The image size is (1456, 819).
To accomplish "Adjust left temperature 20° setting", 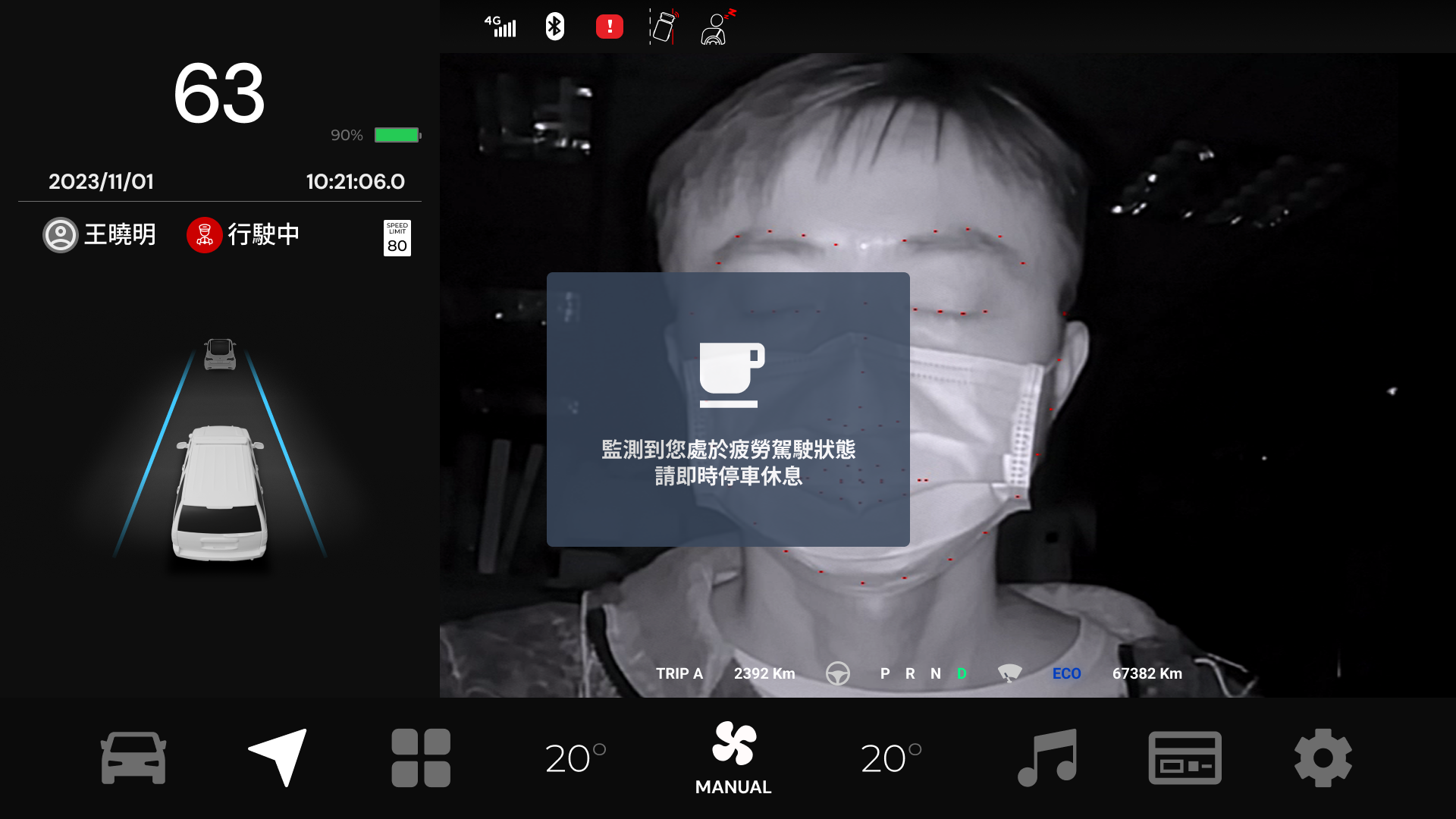I will point(575,758).
